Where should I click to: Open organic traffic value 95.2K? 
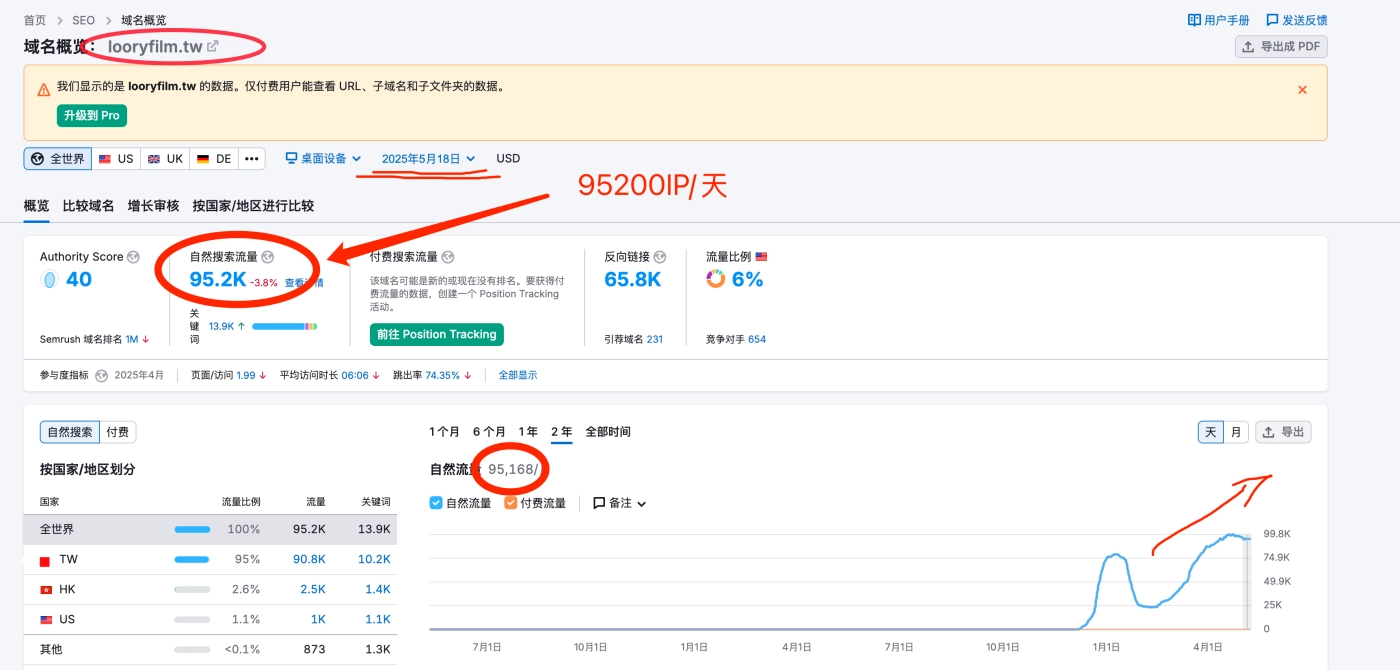pos(218,280)
